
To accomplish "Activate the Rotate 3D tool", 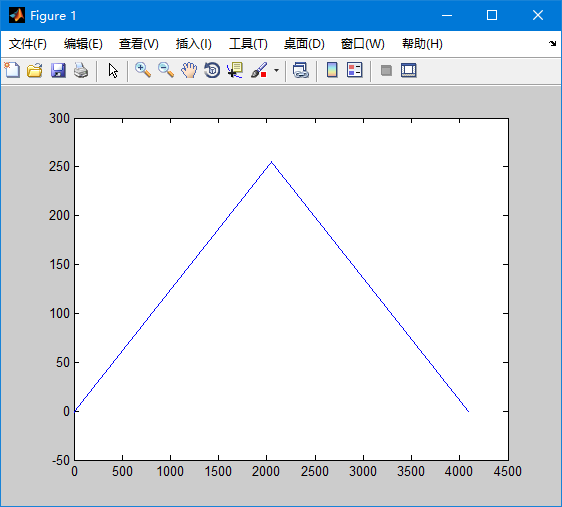I will (x=212, y=70).
